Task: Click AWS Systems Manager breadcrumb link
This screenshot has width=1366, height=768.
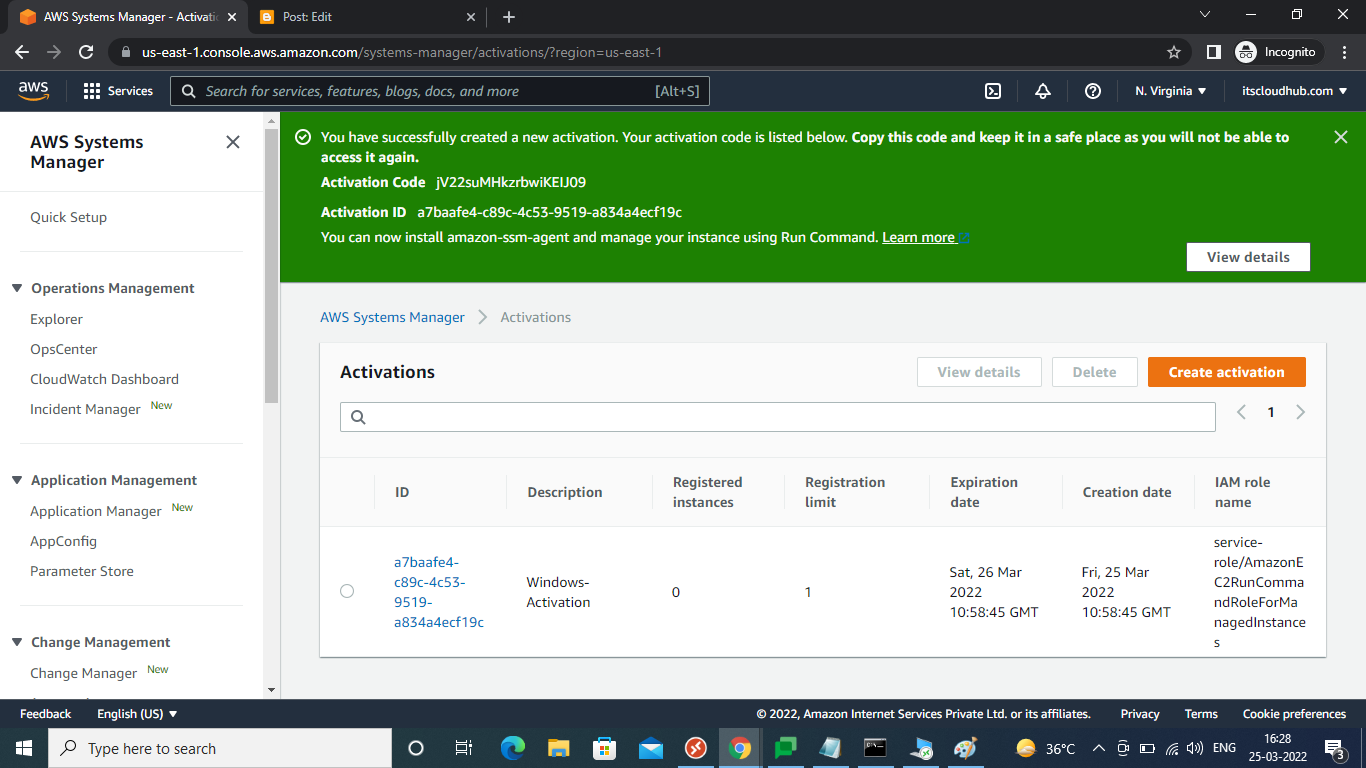Action: point(392,317)
